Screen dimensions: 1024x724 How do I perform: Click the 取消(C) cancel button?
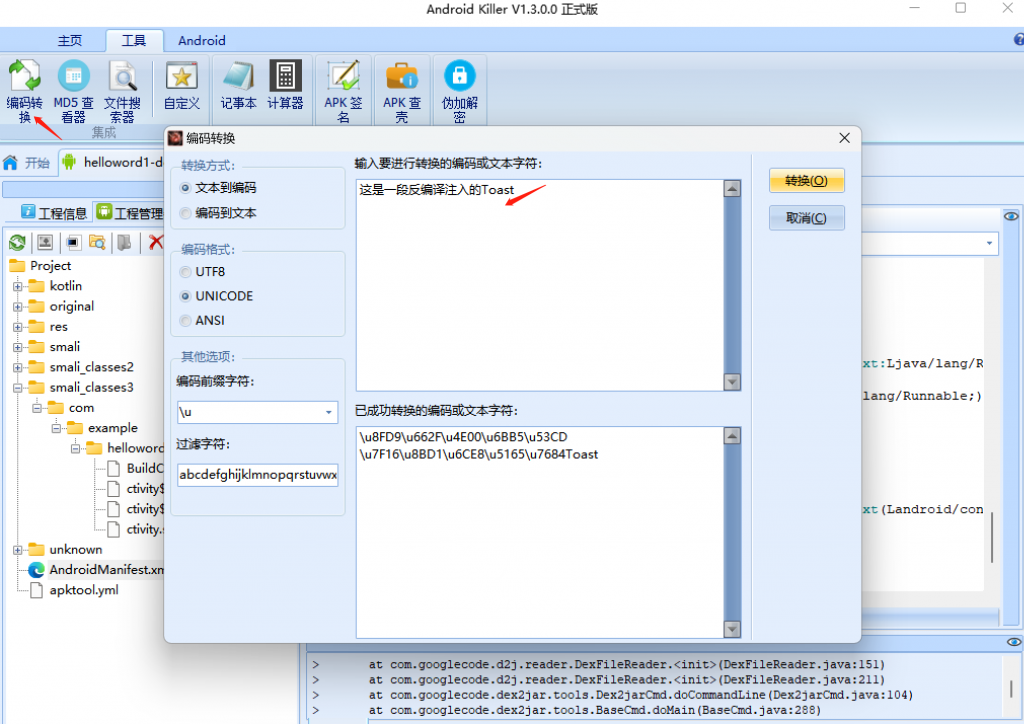[806, 217]
